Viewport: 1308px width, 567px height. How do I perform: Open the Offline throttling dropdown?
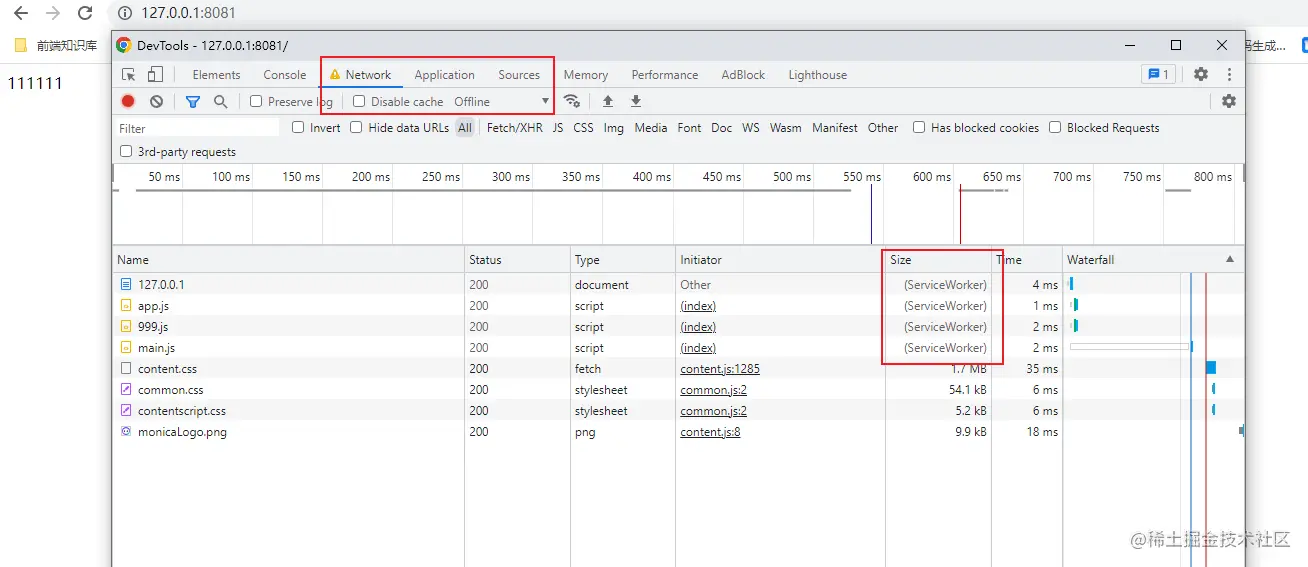[x=501, y=101]
